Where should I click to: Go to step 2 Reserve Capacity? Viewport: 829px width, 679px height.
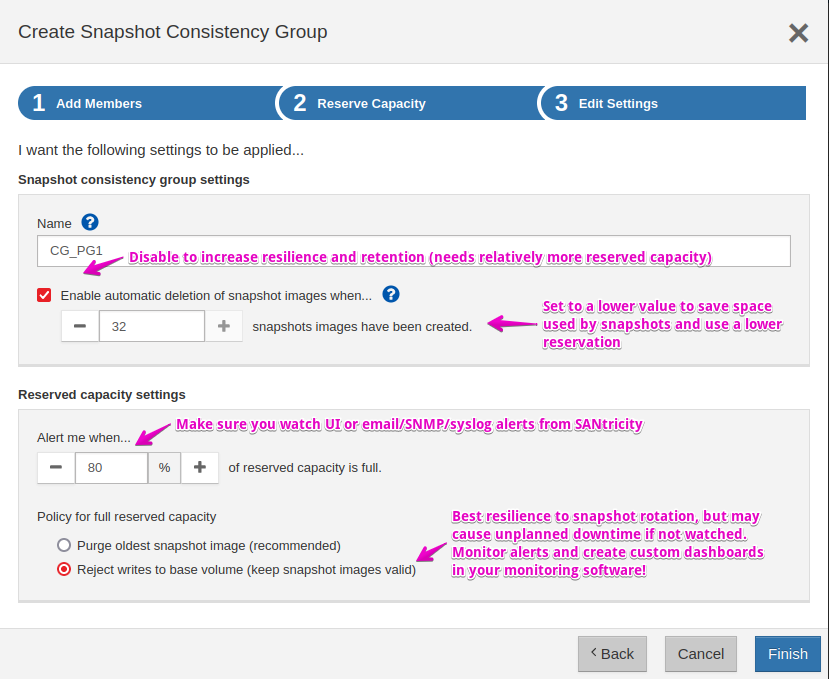[410, 103]
